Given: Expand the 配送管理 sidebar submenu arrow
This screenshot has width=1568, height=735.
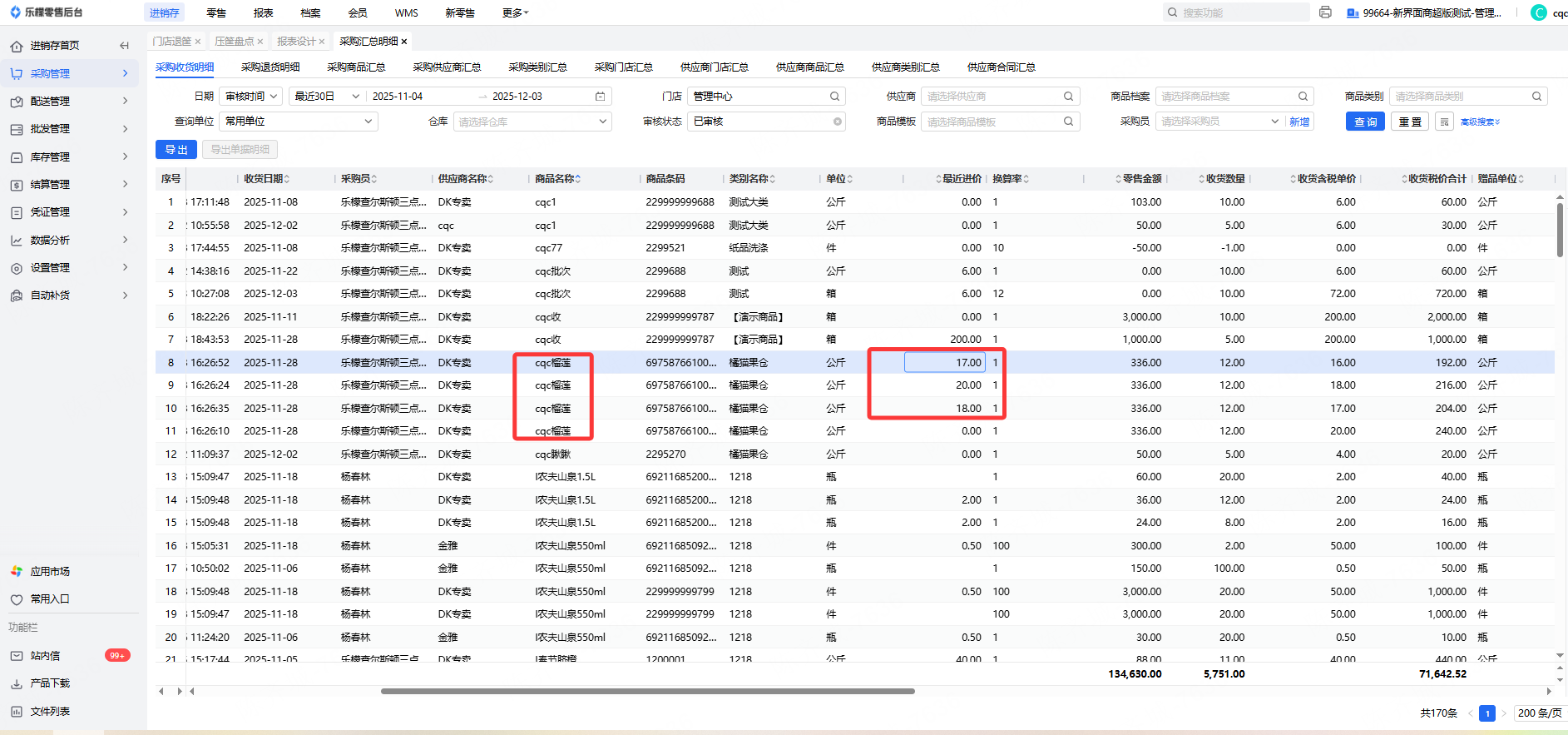Looking at the screenshot, I should (x=126, y=101).
